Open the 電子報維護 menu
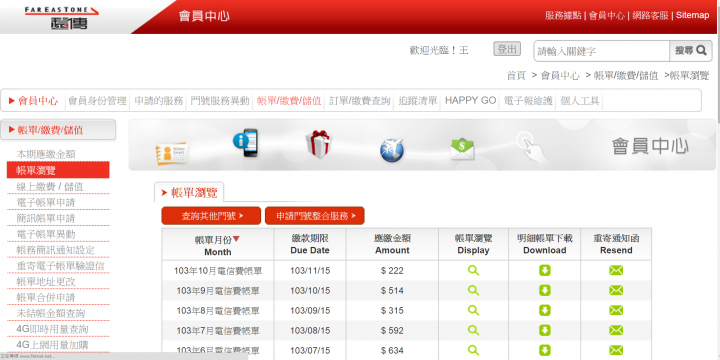 coord(528,101)
